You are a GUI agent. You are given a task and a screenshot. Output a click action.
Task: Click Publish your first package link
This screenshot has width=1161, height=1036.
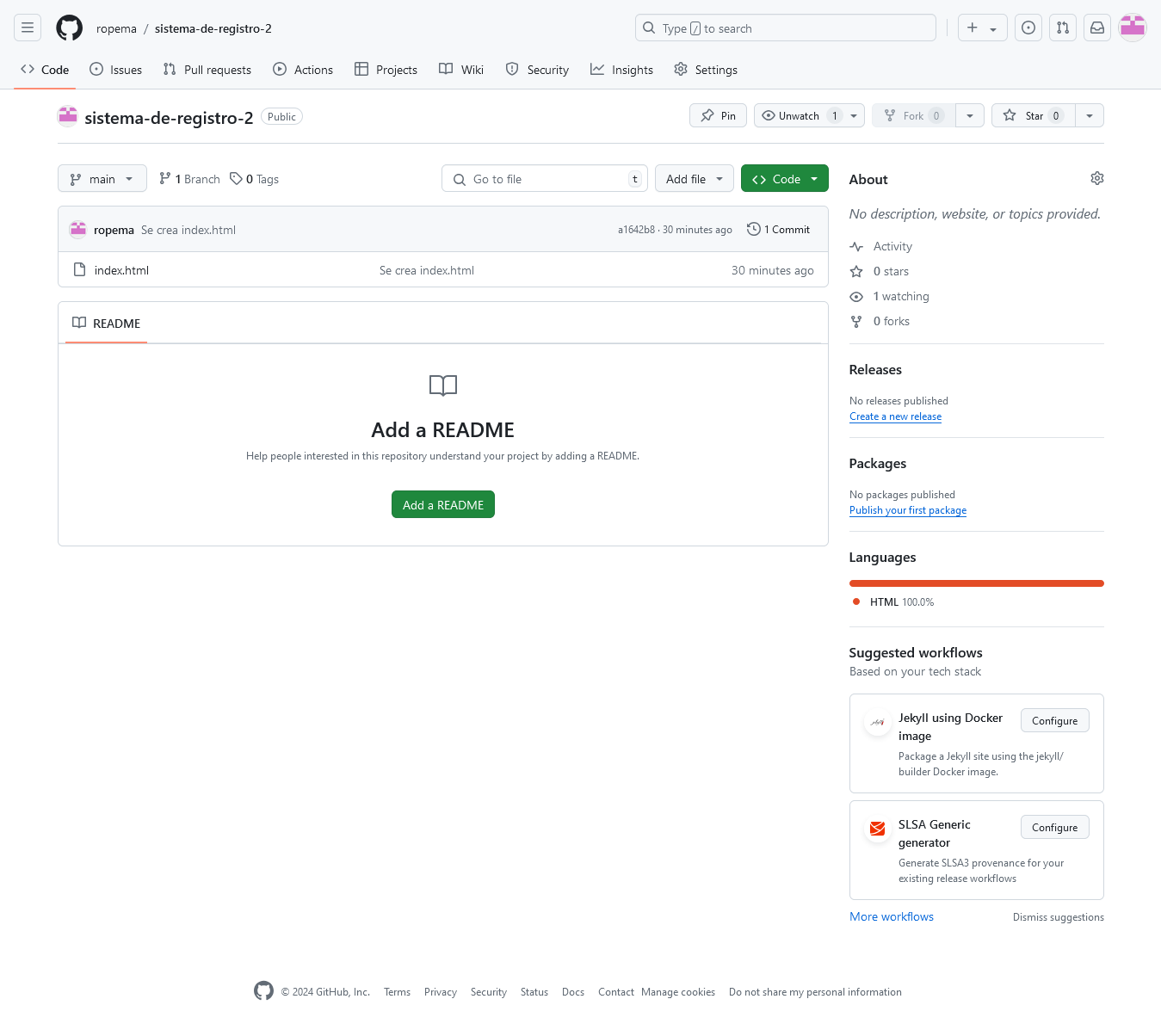[908, 510]
